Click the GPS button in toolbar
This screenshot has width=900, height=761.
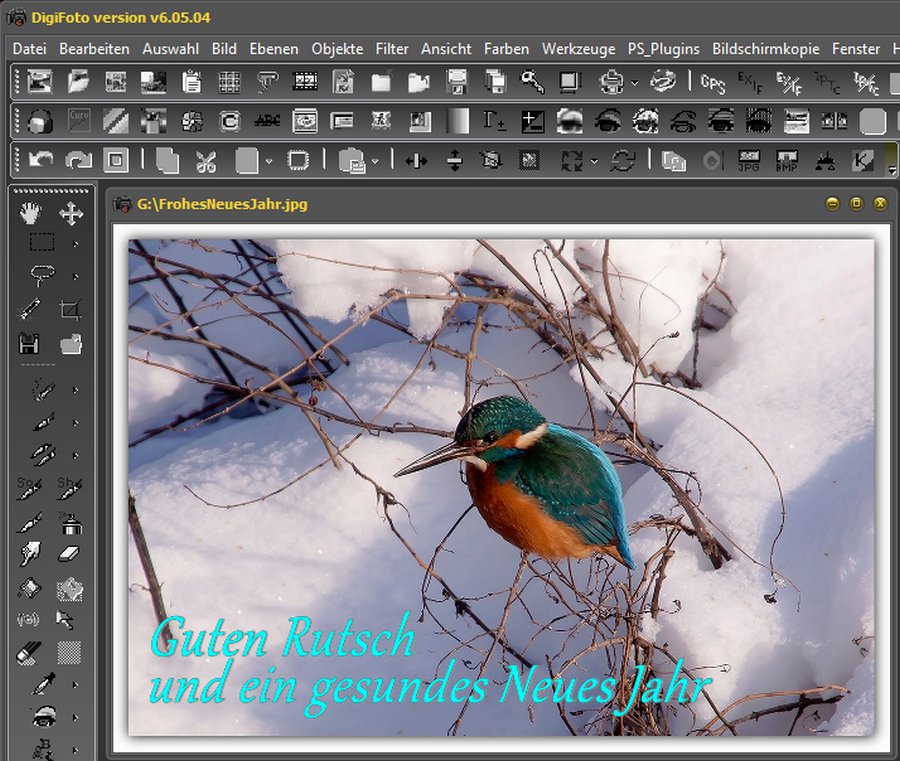pos(713,83)
